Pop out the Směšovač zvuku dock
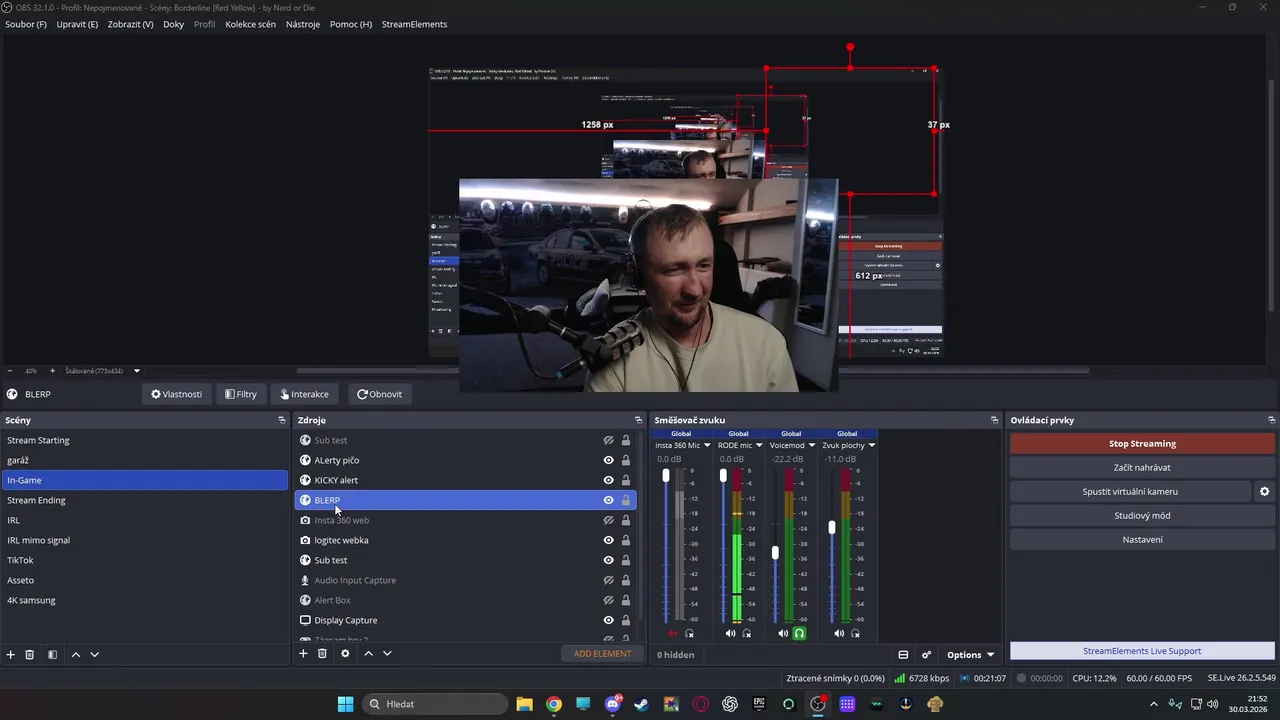 tap(994, 420)
